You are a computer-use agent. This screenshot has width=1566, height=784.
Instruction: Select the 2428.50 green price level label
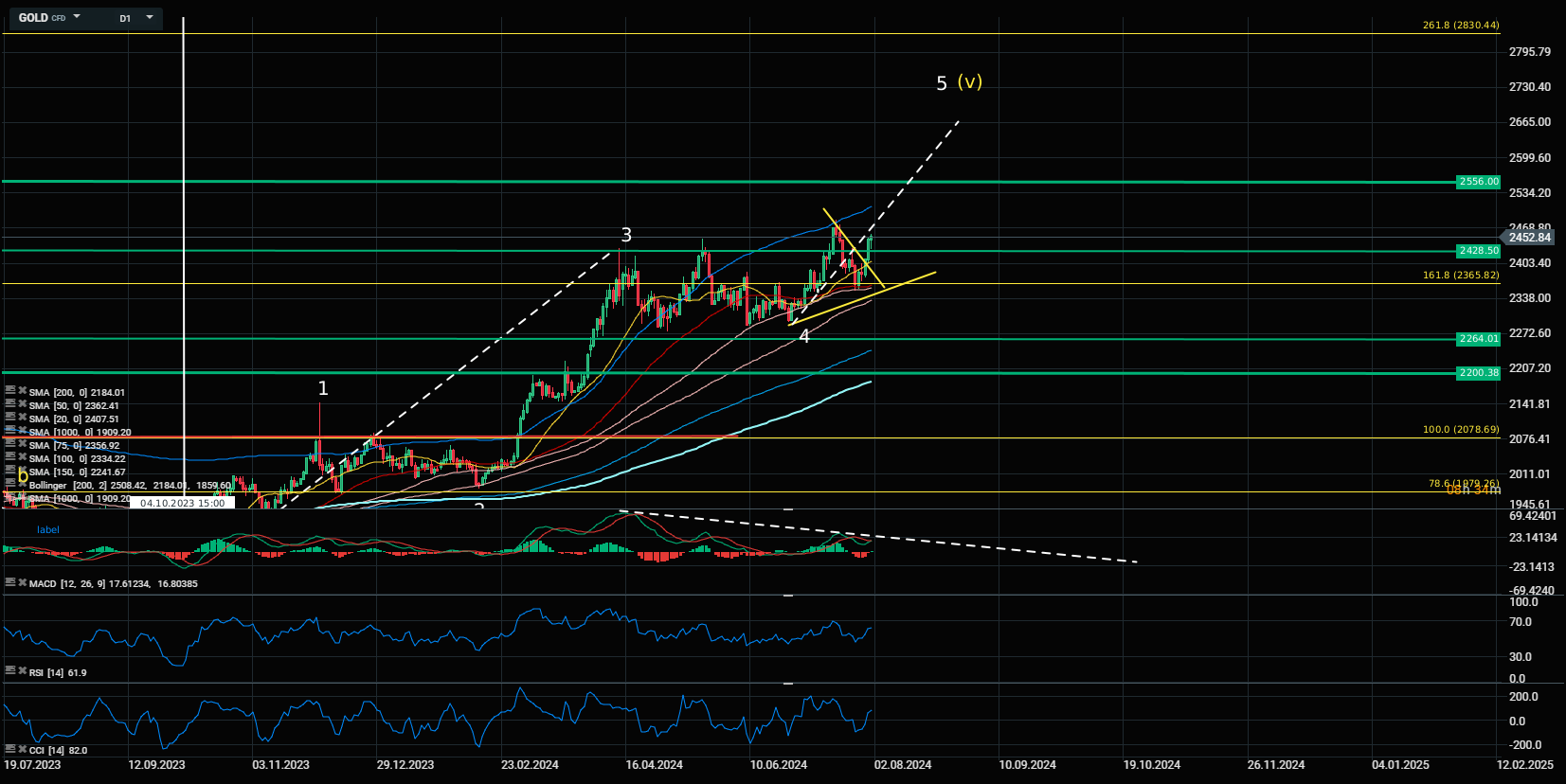(1478, 251)
